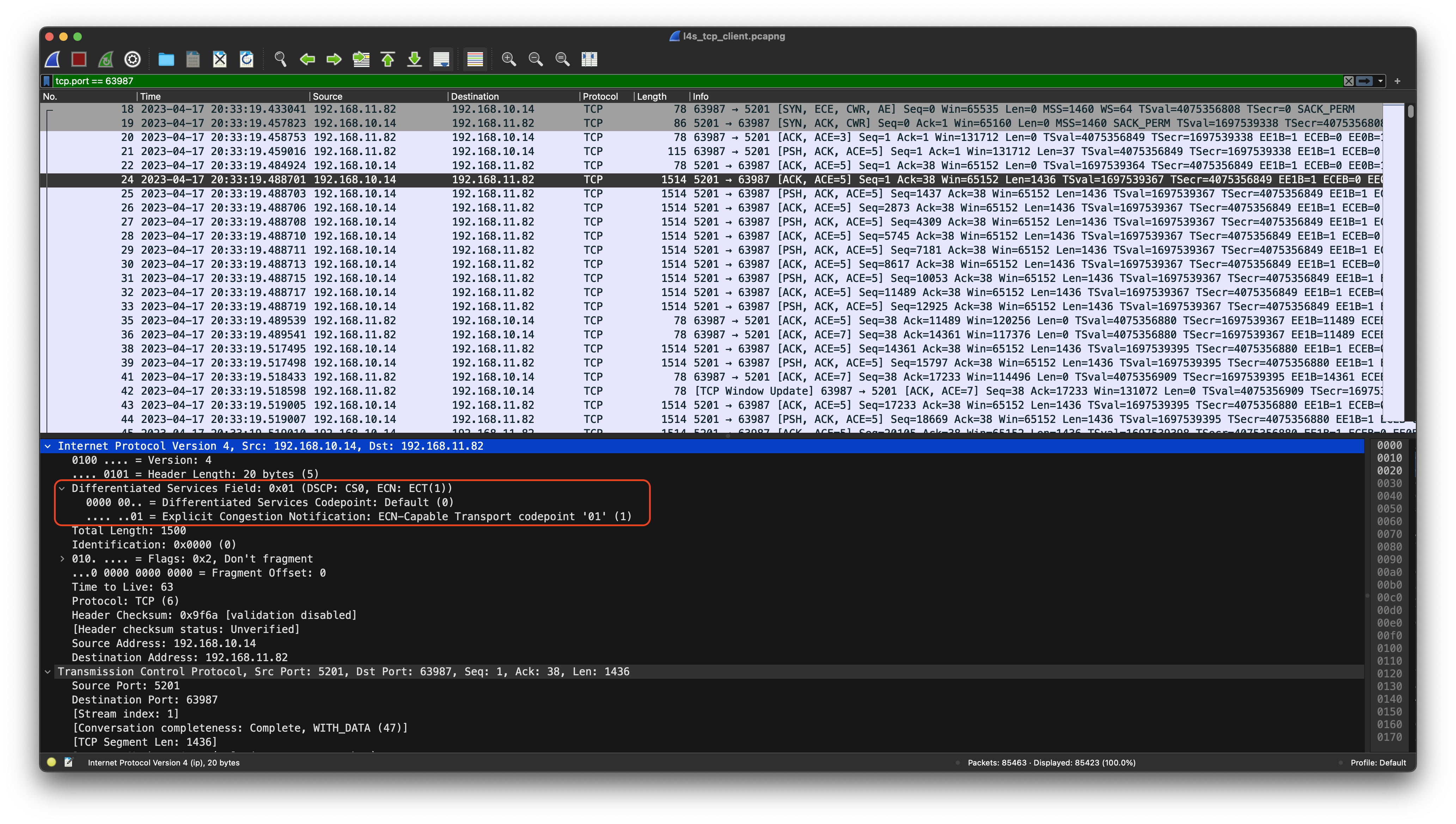
Task: Open the display filter history dropdown
Action: [1379, 81]
